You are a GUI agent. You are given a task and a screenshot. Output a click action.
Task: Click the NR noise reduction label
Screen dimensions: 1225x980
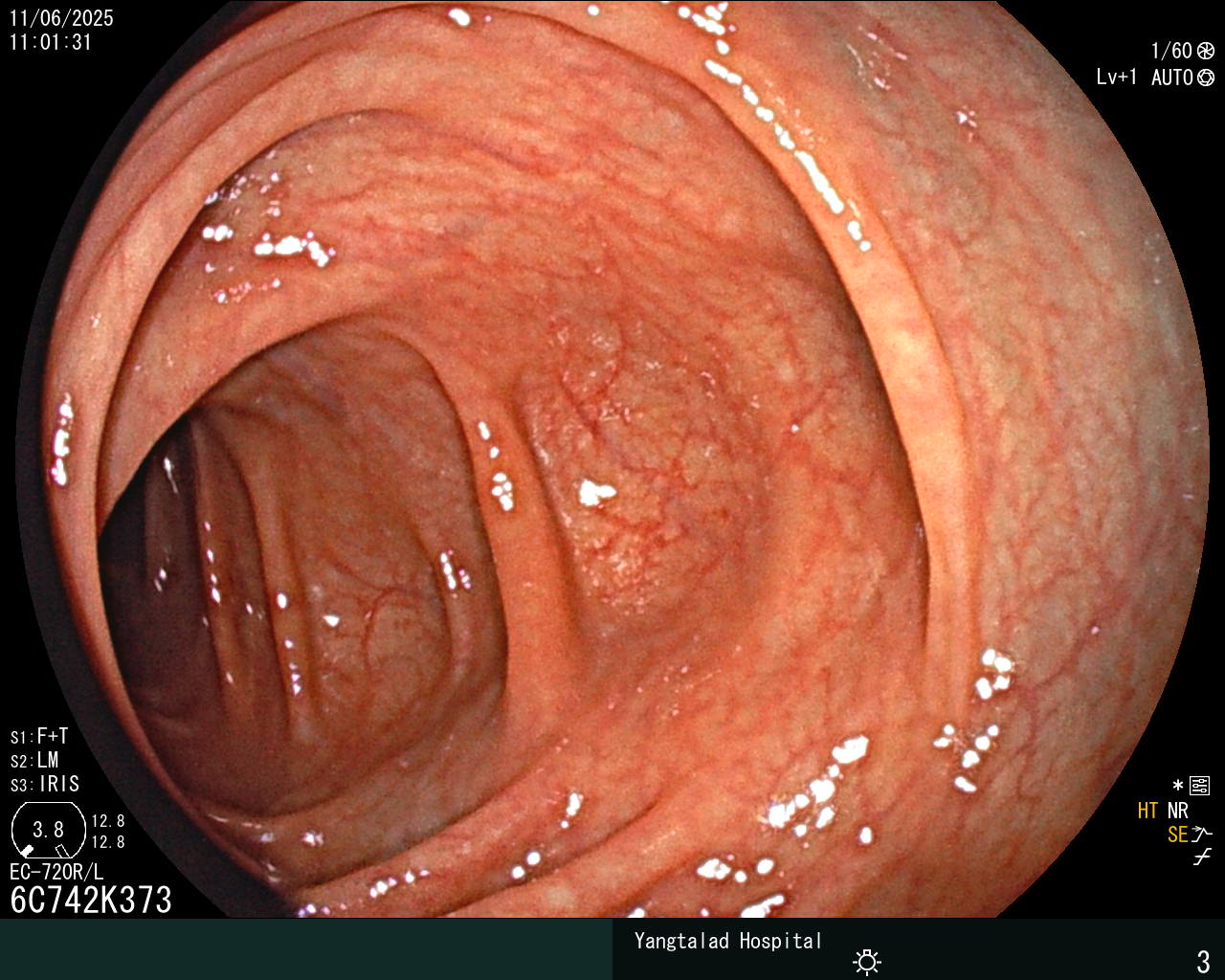click(1177, 811)
